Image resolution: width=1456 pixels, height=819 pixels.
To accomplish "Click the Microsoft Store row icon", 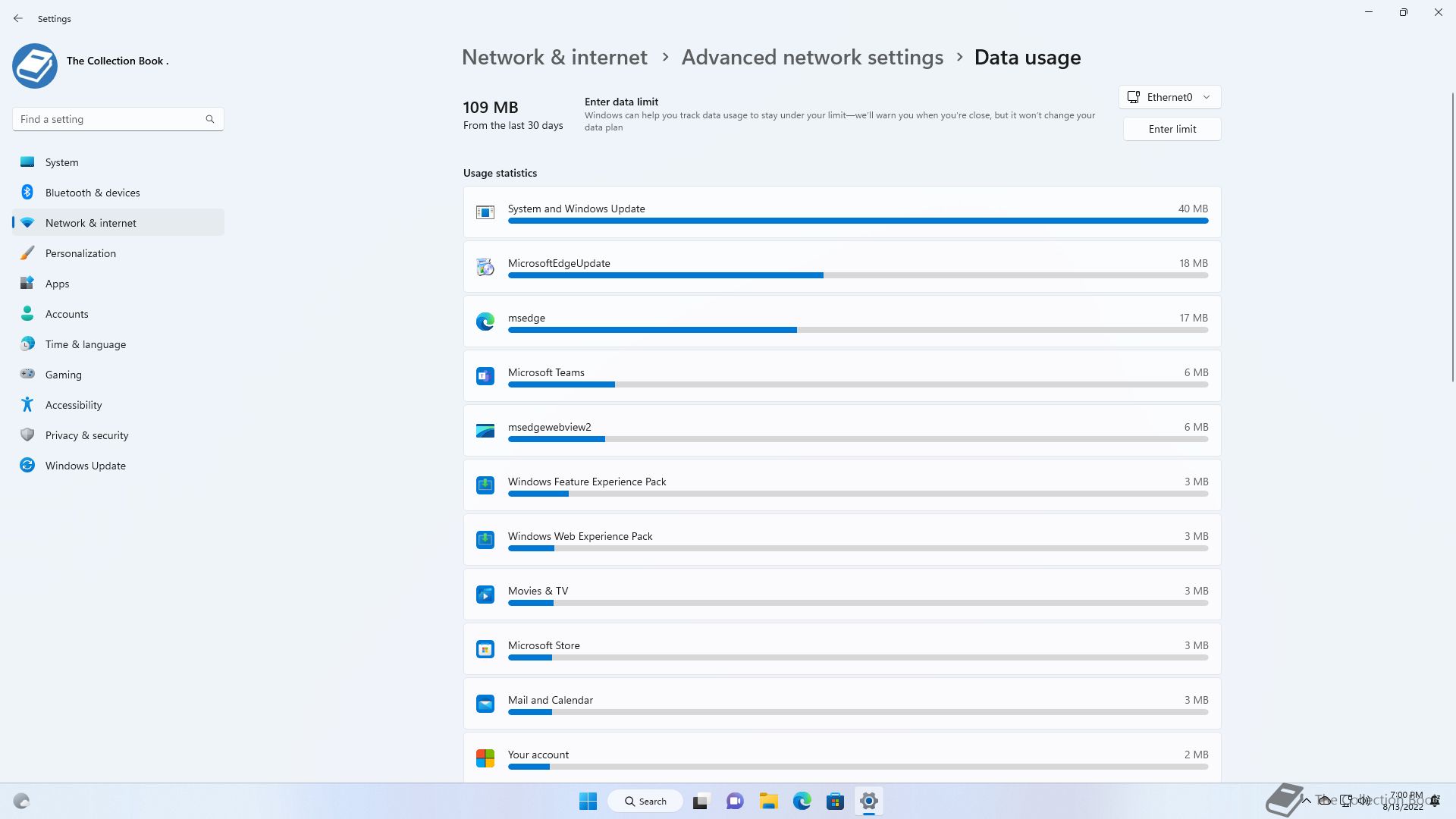I will point(485,649).
